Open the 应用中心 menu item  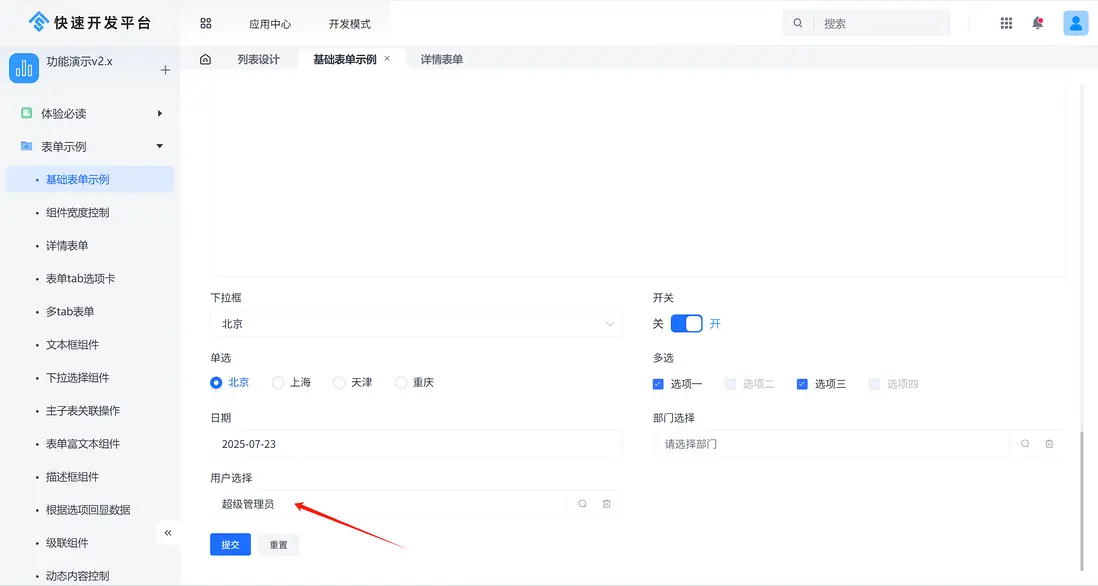tap(269, 22)
